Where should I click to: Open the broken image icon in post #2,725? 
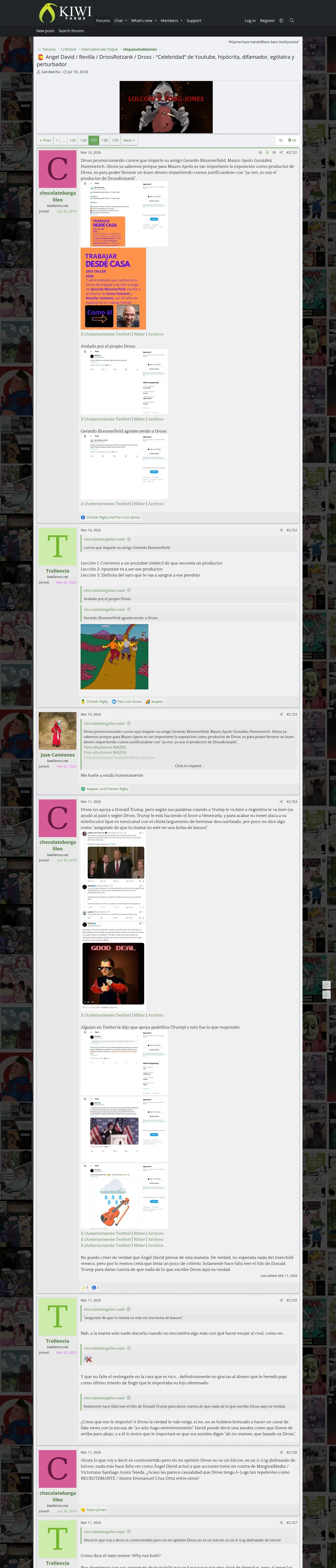88,1359
